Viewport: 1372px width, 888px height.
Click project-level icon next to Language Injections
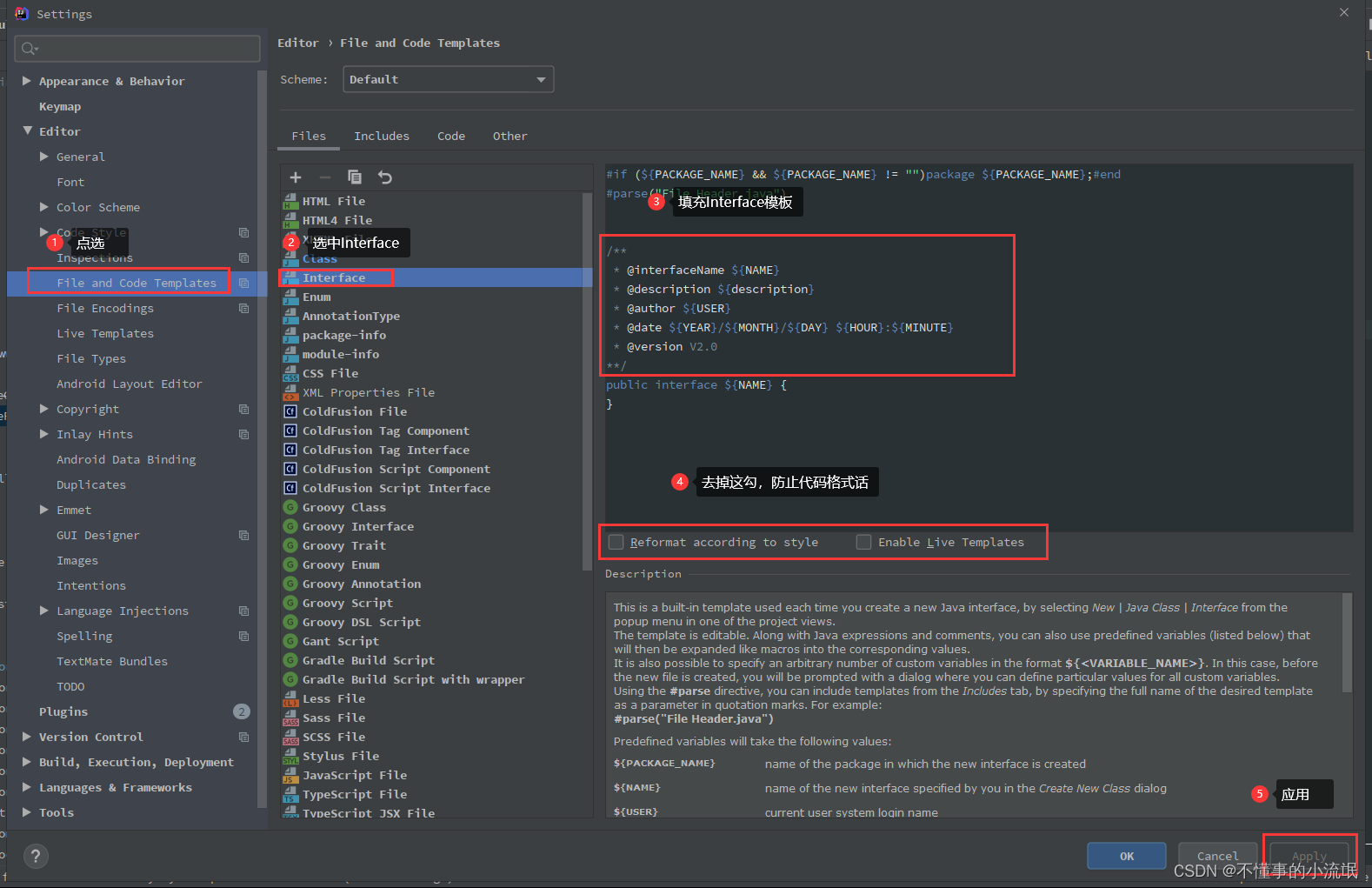coord(244,611)
